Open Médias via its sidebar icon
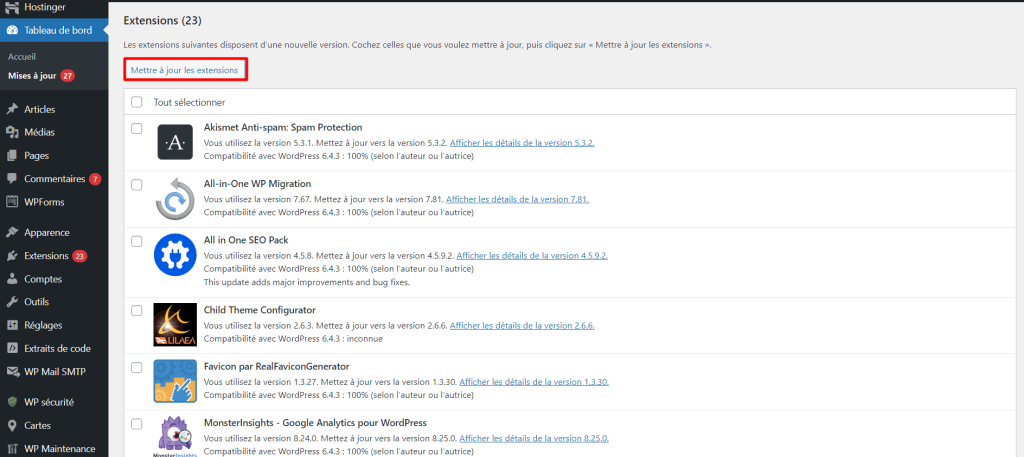This screenshot has height=457, width=1024. 12,132
